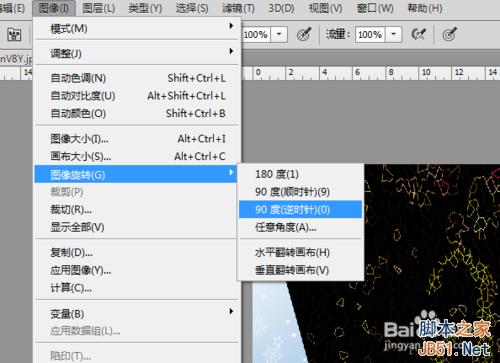Image resolution: width=500 pixels, height=363 pixels.
Task: Select the nV8Y.jpg document tab
Action: (16, 59)
